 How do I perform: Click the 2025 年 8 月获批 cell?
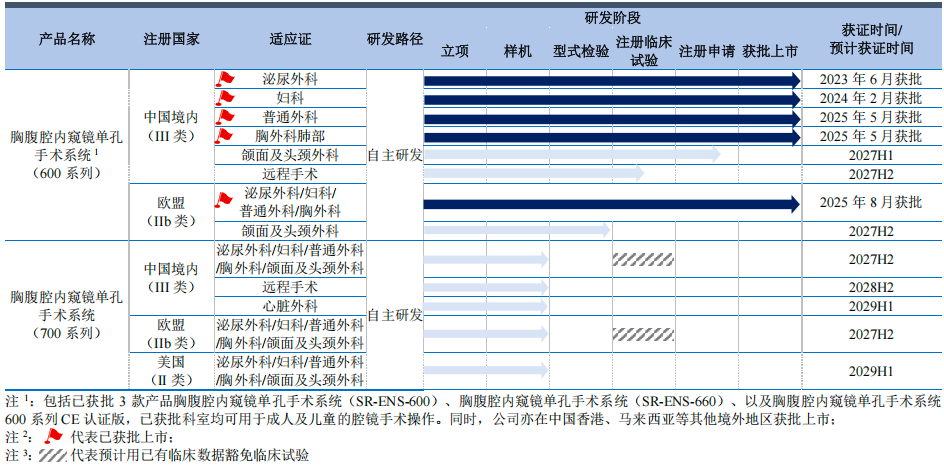coord(871,202)
